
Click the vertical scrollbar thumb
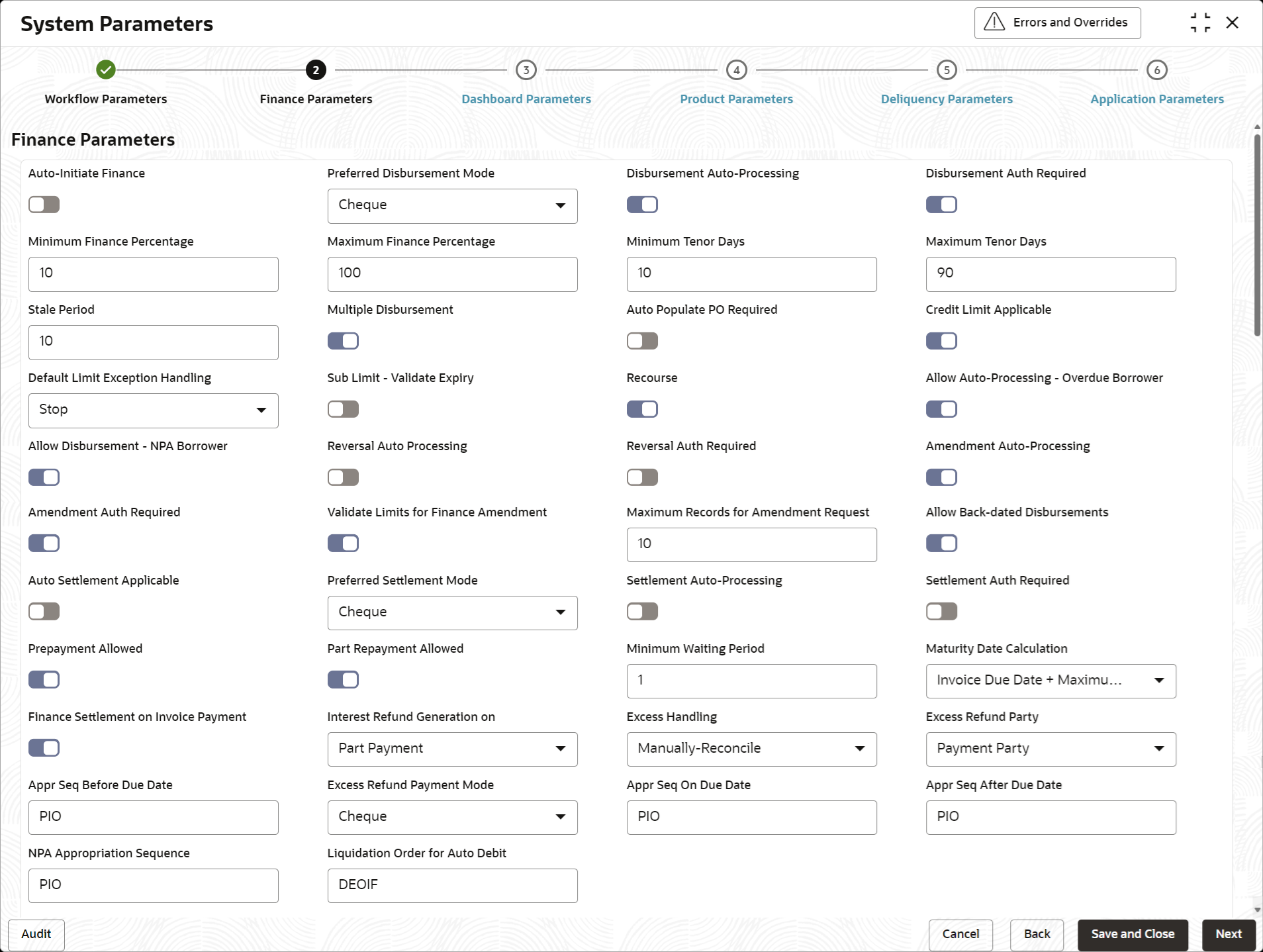coord(1257,232)
